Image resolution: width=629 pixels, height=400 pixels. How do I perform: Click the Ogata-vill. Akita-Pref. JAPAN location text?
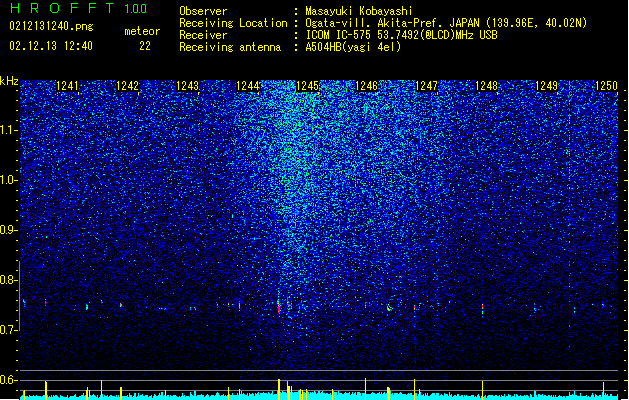tap(446, 23)
